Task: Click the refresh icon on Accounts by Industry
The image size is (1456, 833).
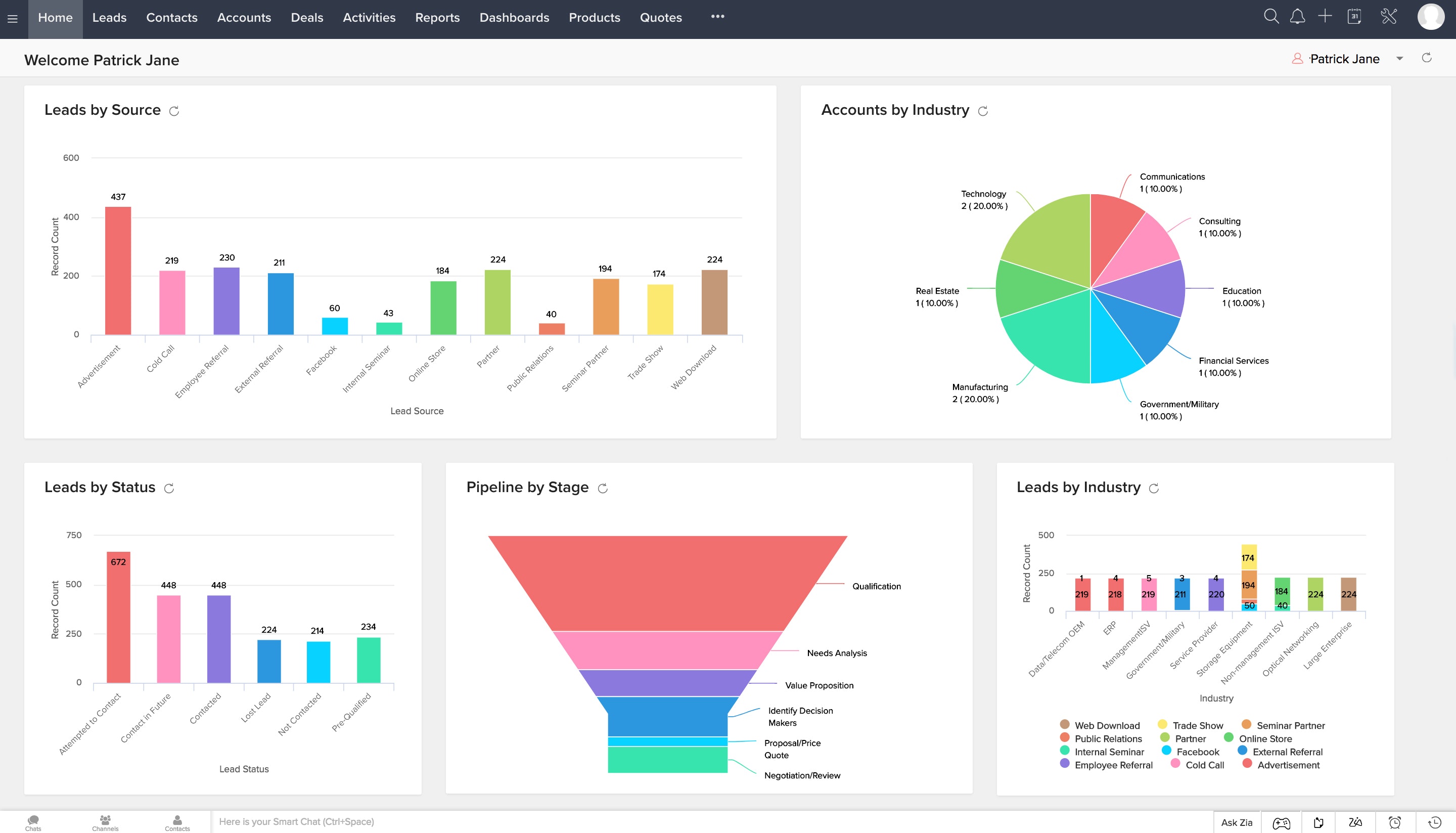Action: pos(984,111)
